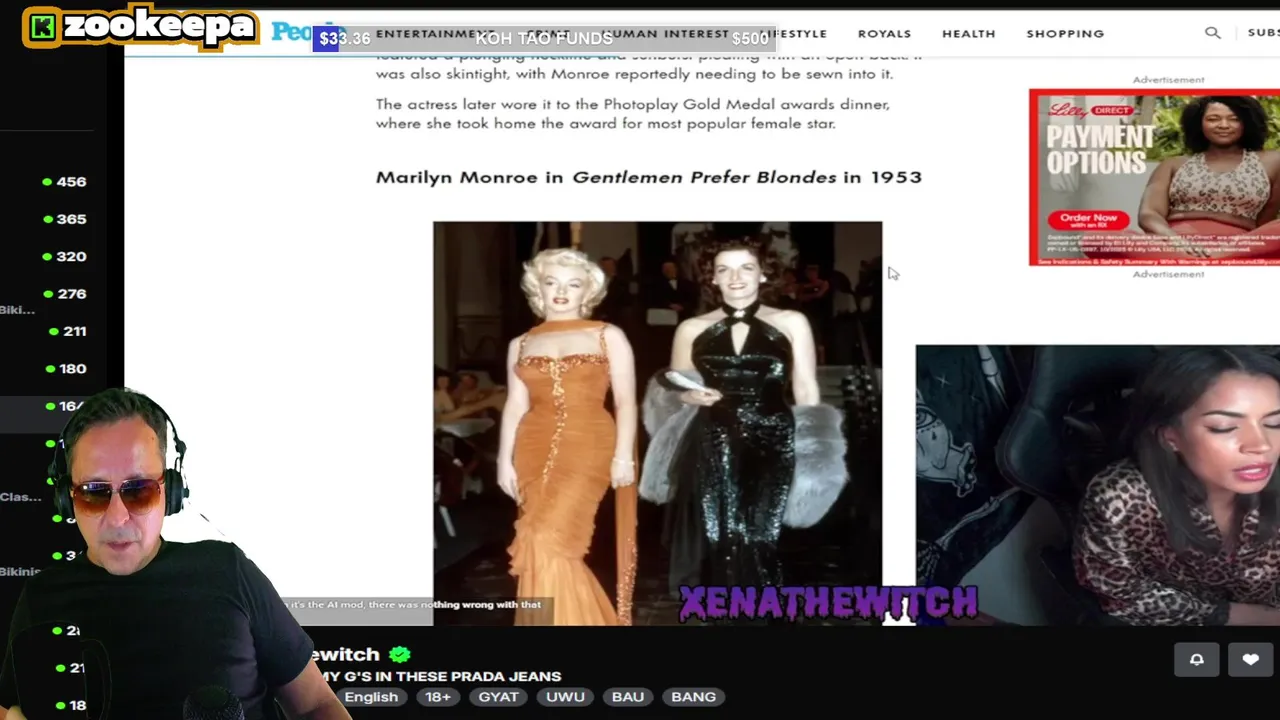The image size is (1280, 720).
Task: Open the Health menu item
Action: pos(968,34)
